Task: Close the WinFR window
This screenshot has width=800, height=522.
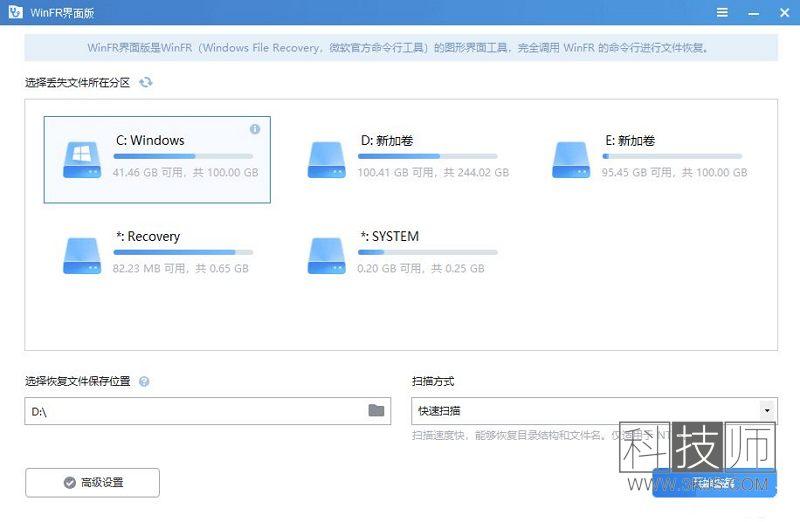Action: 785,13
